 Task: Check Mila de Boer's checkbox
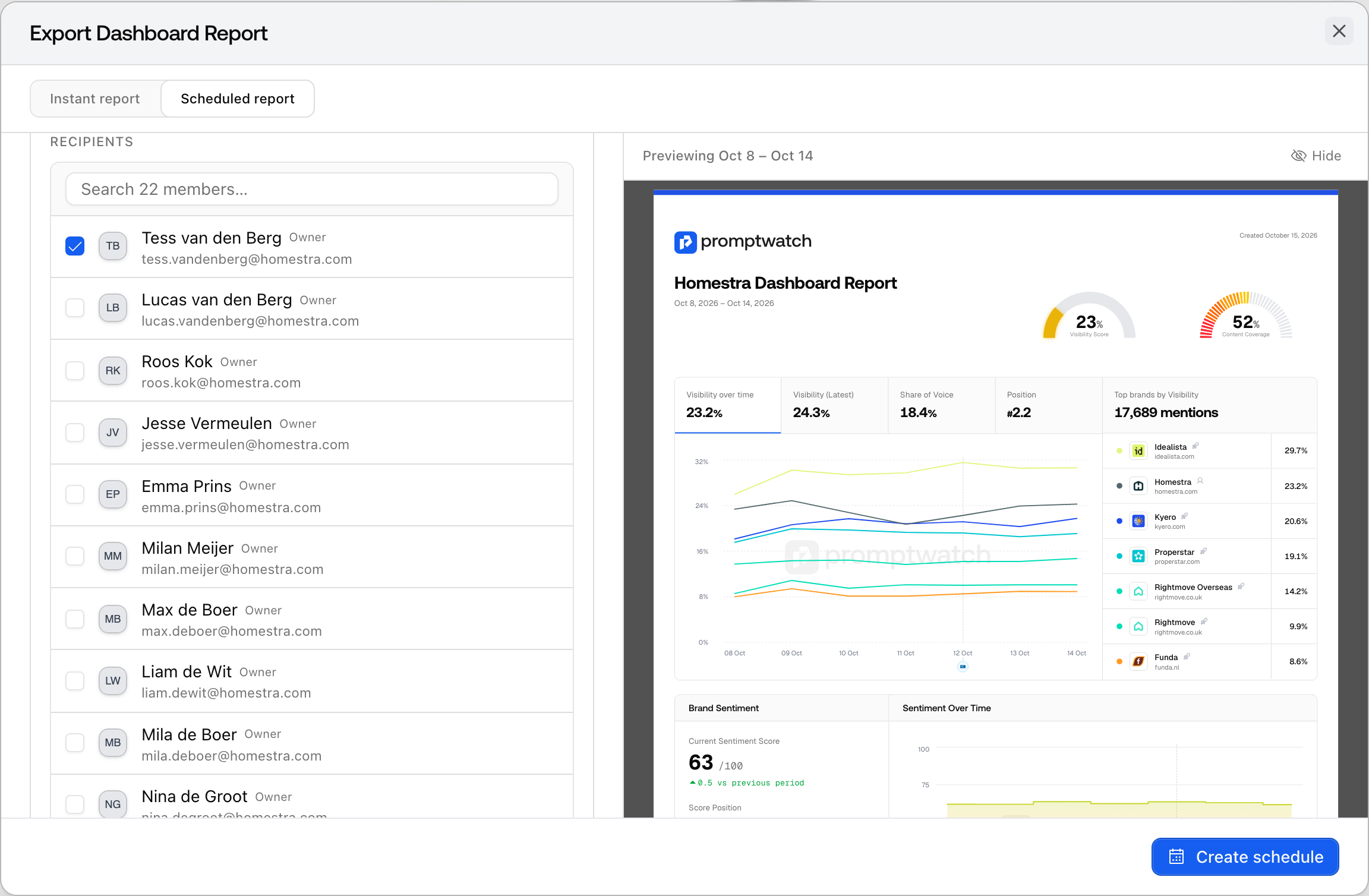75,743
